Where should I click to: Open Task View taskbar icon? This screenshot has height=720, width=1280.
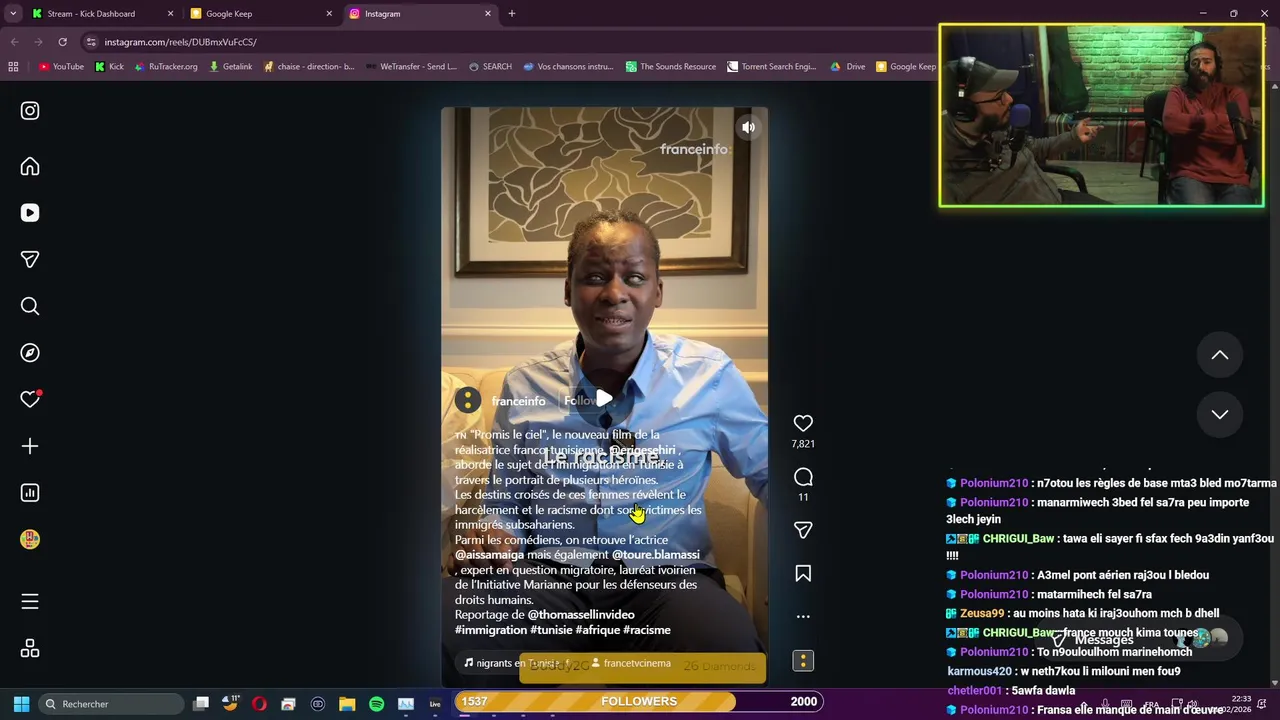click(x=201, y=704)
